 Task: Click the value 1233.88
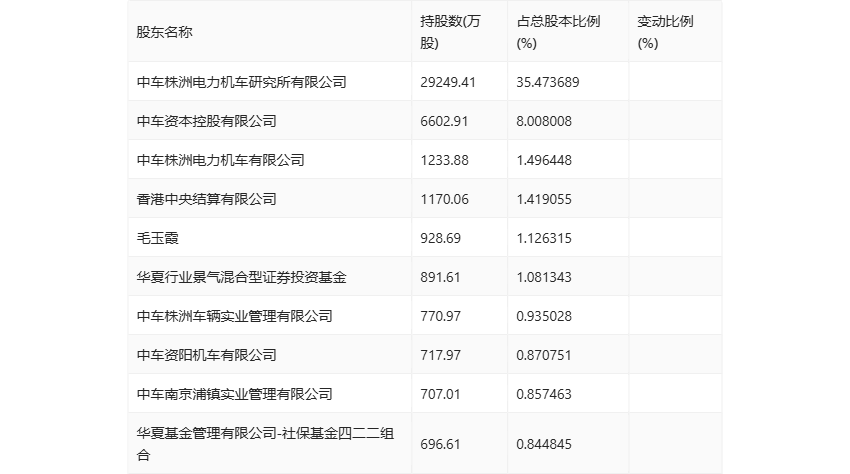click(x=444, y=160)
